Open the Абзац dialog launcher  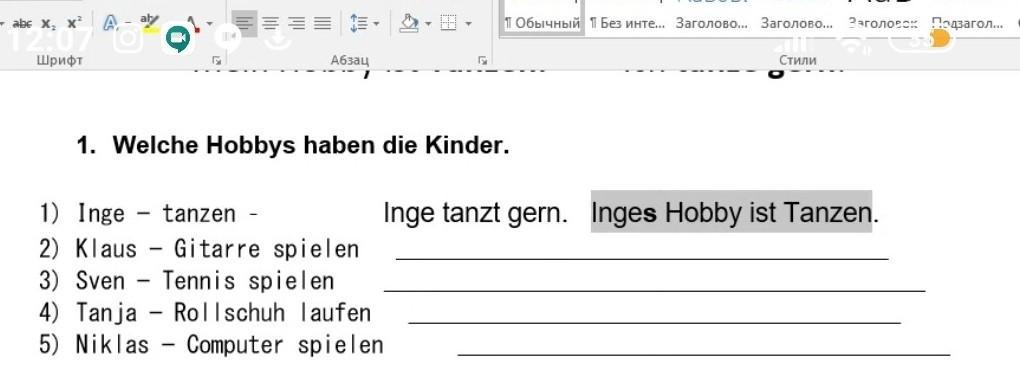coord(482,61)
